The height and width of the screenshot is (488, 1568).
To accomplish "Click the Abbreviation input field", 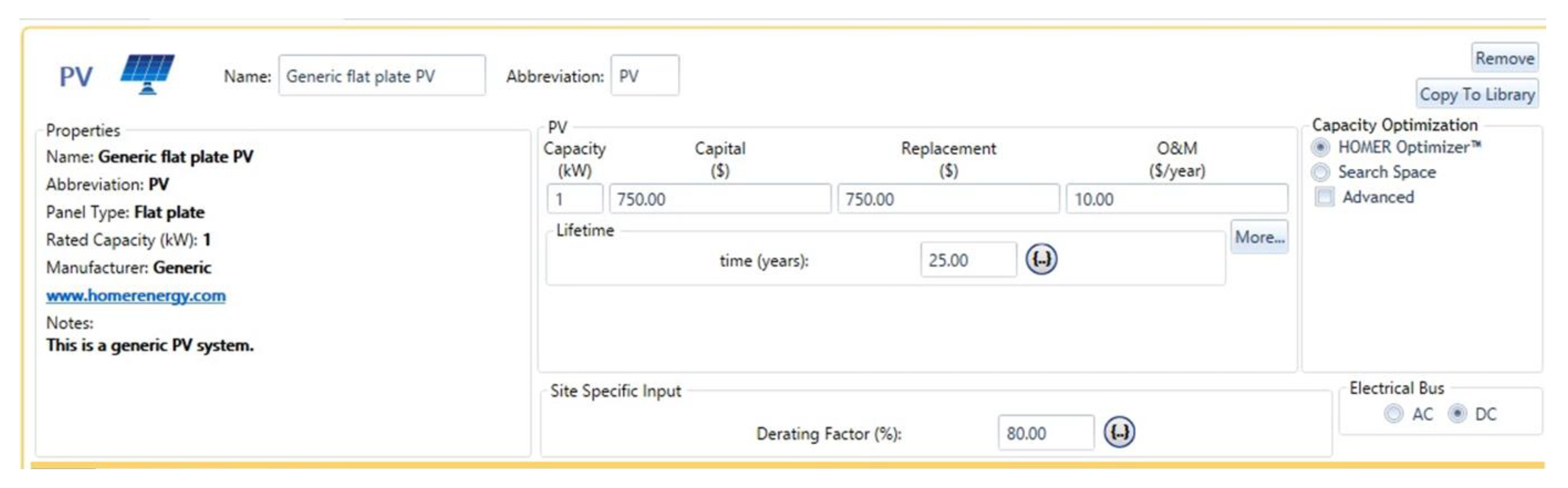I will tap(644, 76).
